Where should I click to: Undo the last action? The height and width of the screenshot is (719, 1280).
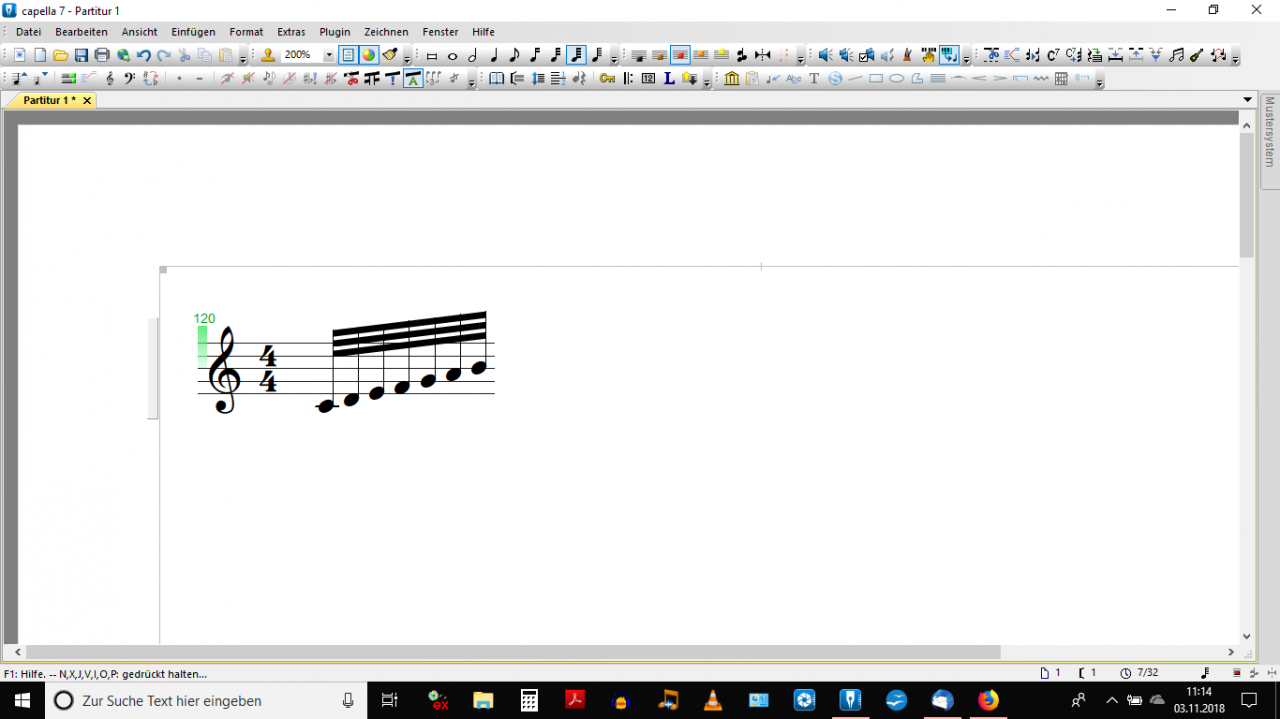[x=144, y=55]
